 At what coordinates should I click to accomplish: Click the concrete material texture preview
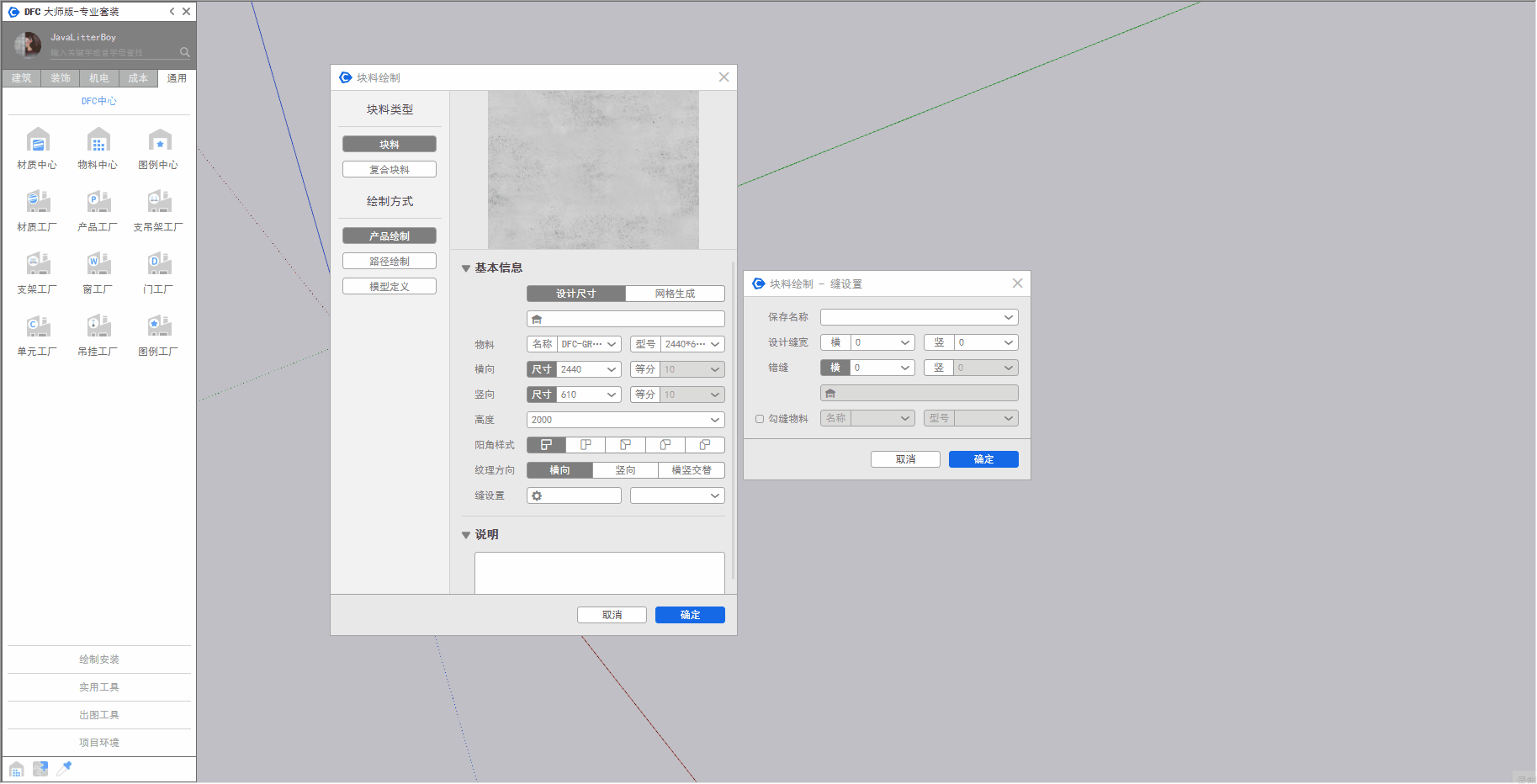pyautogui.click(x=593, y=170)
